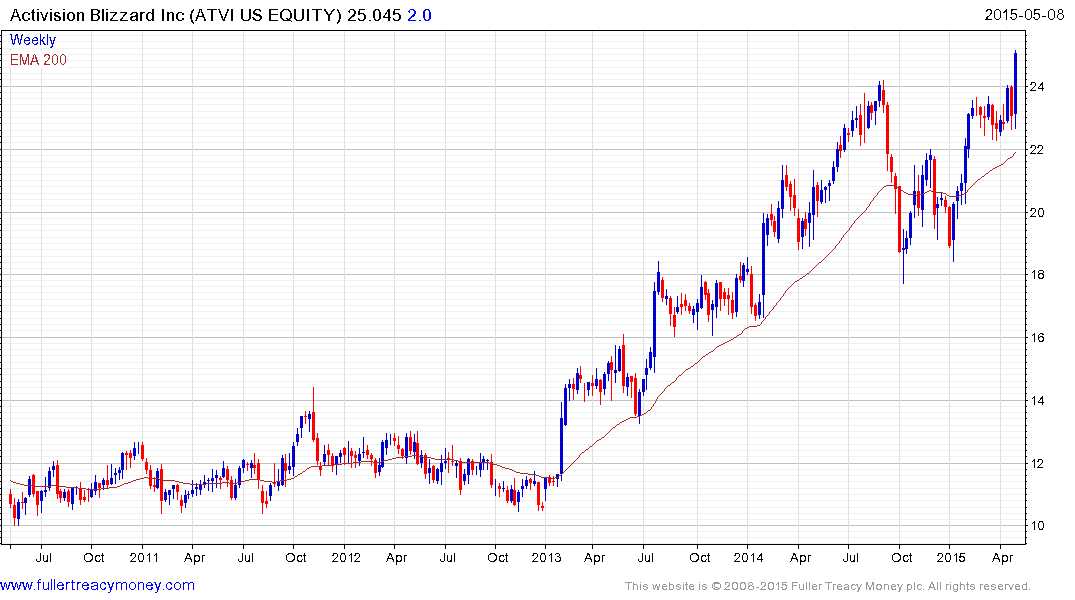Click the 14 price axis label

point(1037,400)
